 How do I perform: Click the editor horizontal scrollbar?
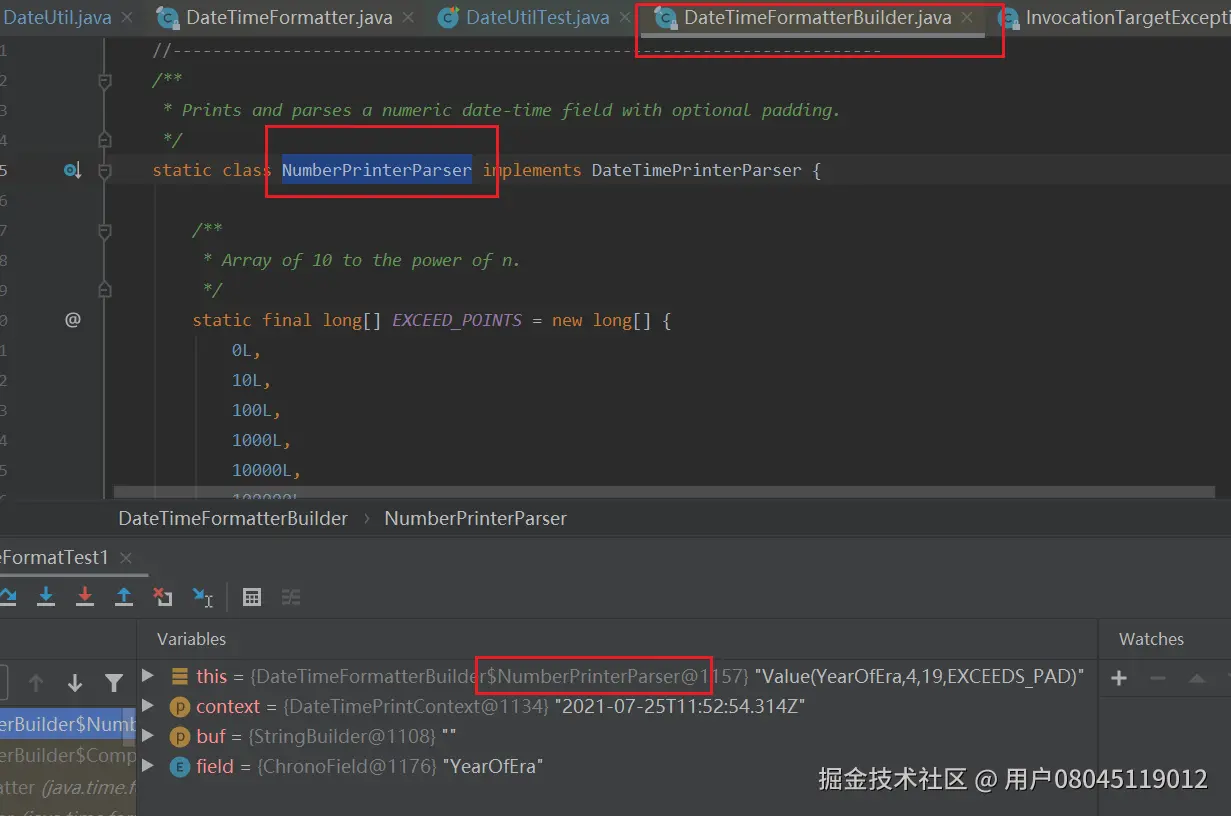663,494
